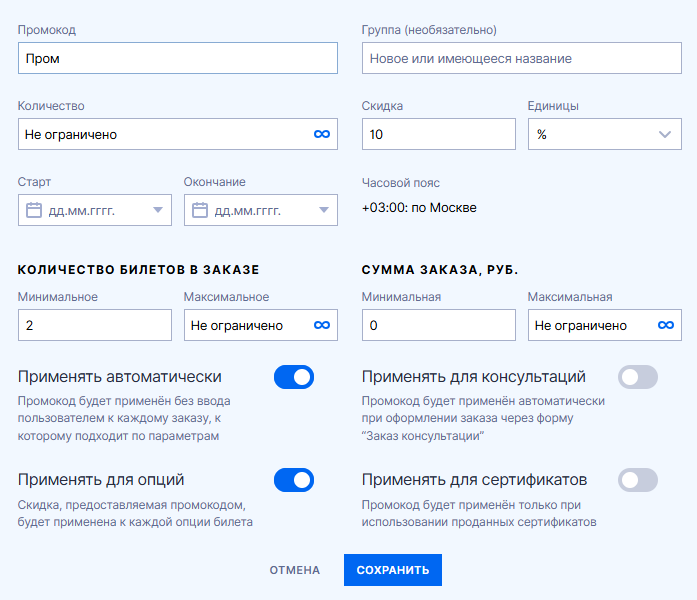
Task: Click infinity icon in Максимальная order sum field
Action: click(x=666, y=325)
